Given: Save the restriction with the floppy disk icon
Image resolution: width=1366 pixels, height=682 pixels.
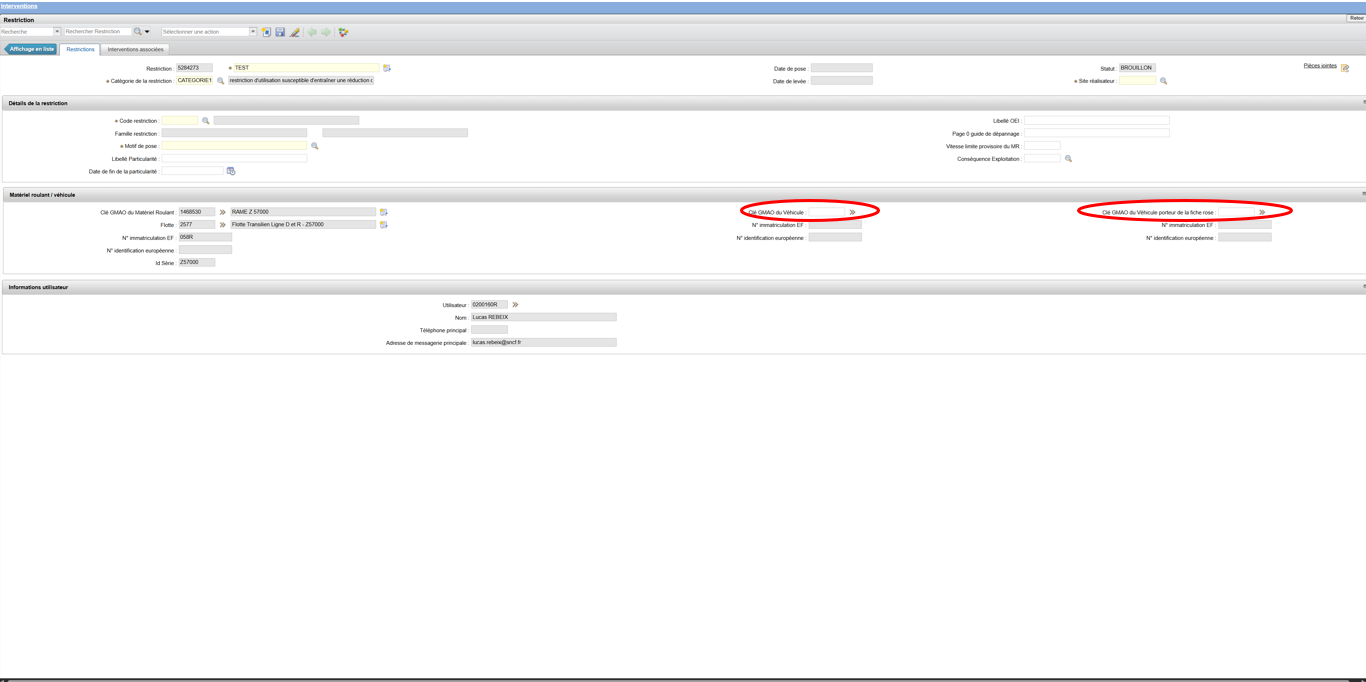Looking at the screenshot, I should tap(280, 32).
